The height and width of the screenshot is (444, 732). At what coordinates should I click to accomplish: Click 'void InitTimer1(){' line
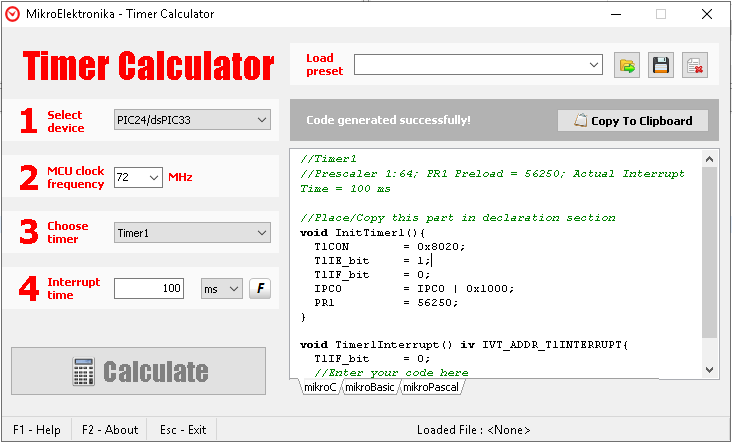(x=363, y=233)
